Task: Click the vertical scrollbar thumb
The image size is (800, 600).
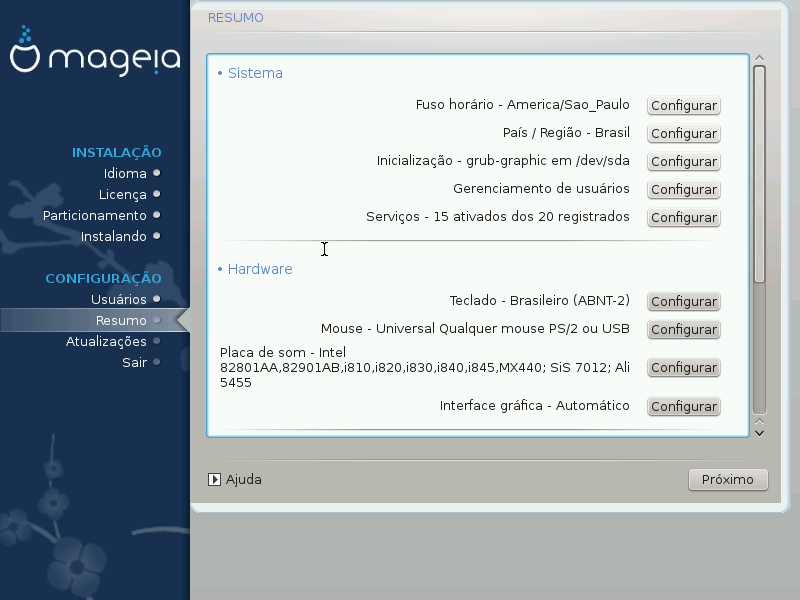Action: coord(759,174)
